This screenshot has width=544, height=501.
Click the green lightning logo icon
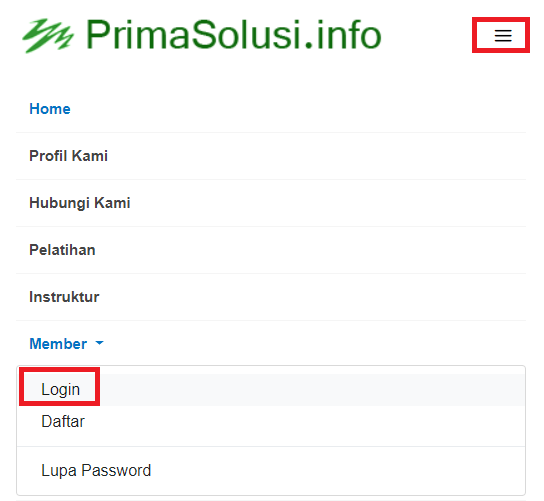(x=48, y=35)
